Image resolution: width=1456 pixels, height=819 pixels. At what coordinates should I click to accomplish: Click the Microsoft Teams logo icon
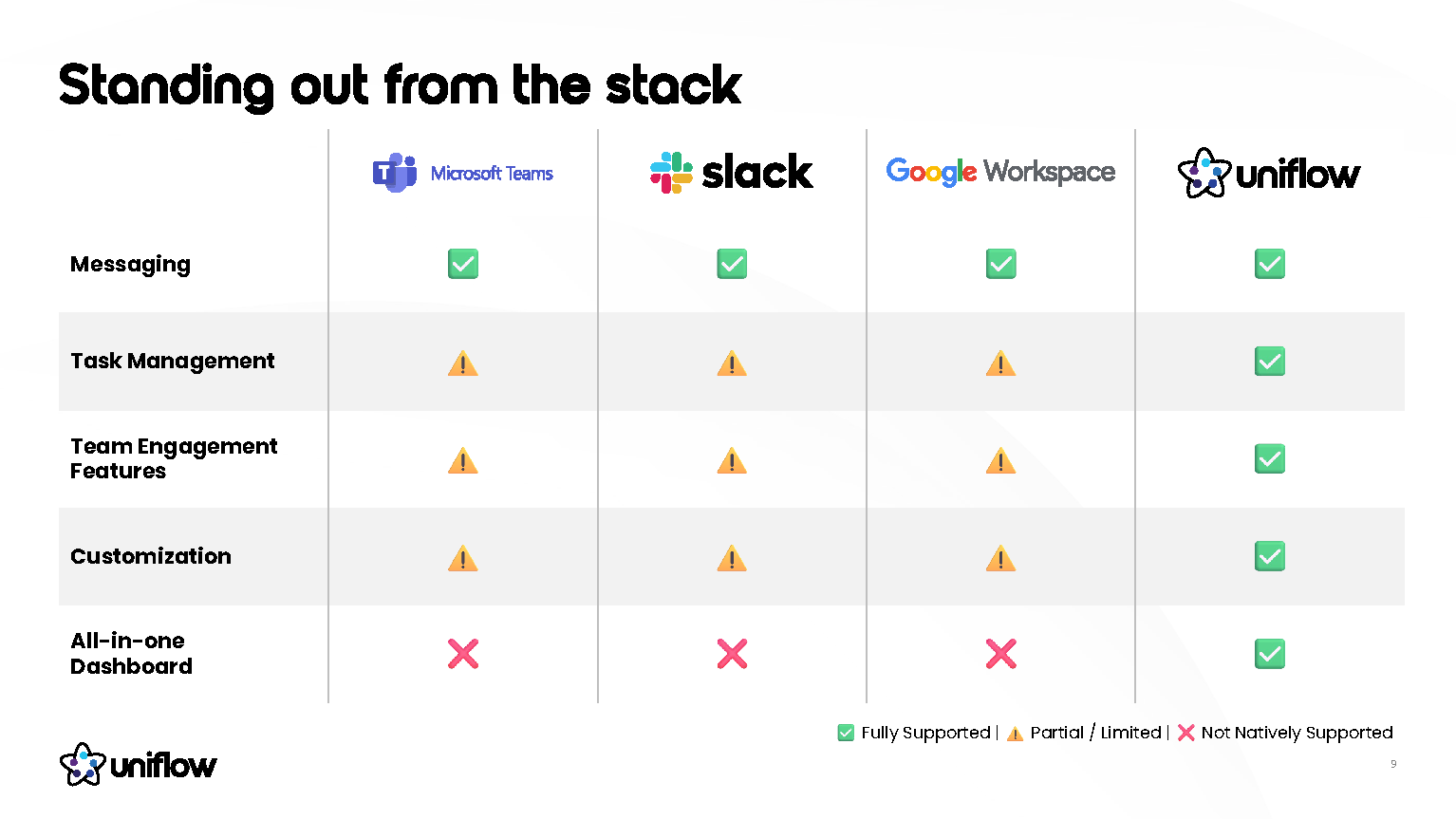[x=395, y=173]
